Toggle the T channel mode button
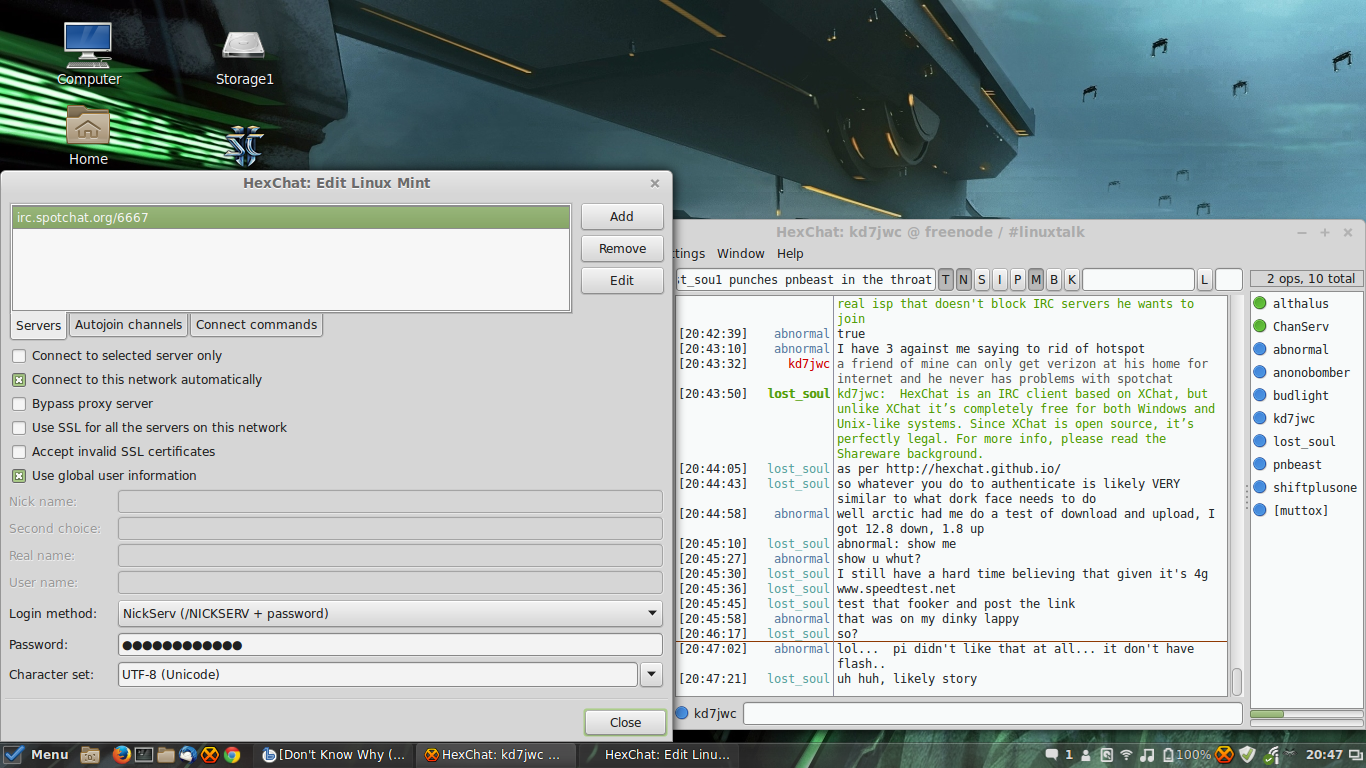 click(946, 280)
